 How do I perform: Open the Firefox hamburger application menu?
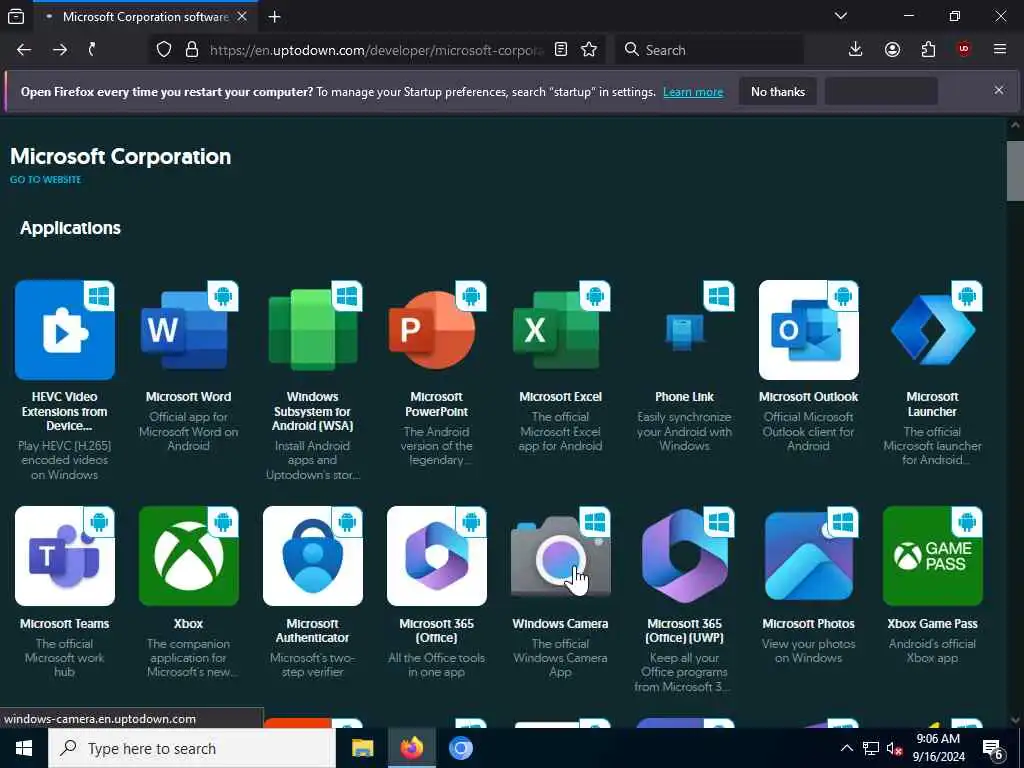(999, 49)
